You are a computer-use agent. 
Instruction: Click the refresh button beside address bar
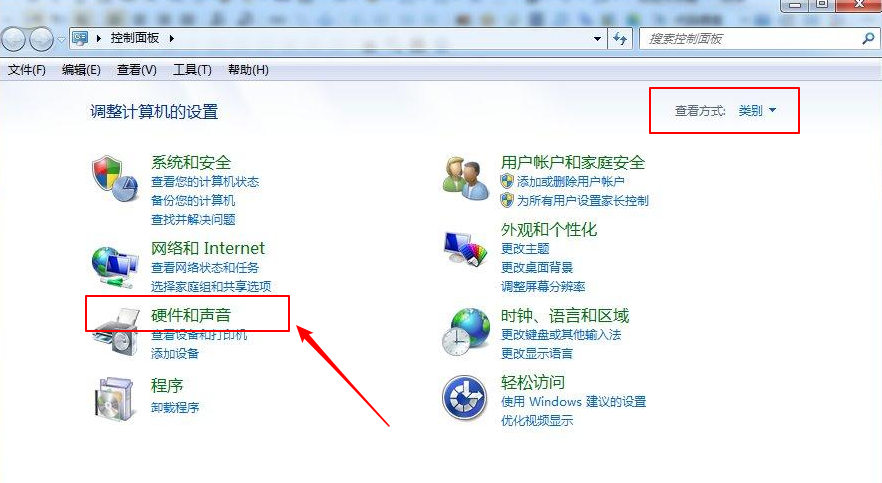click(620, 38)
